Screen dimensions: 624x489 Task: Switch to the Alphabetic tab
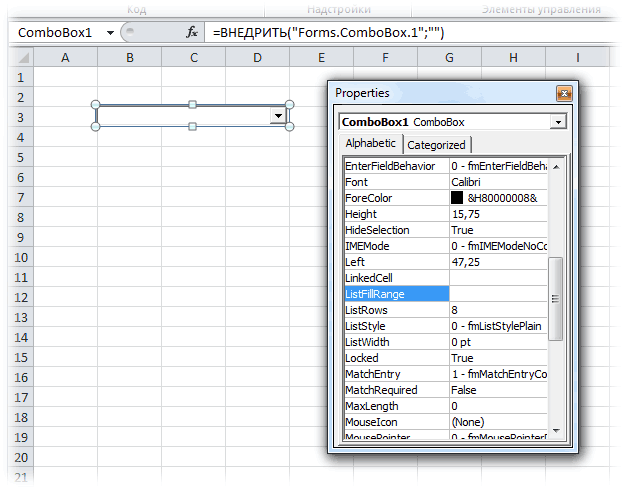pos(371,144)
